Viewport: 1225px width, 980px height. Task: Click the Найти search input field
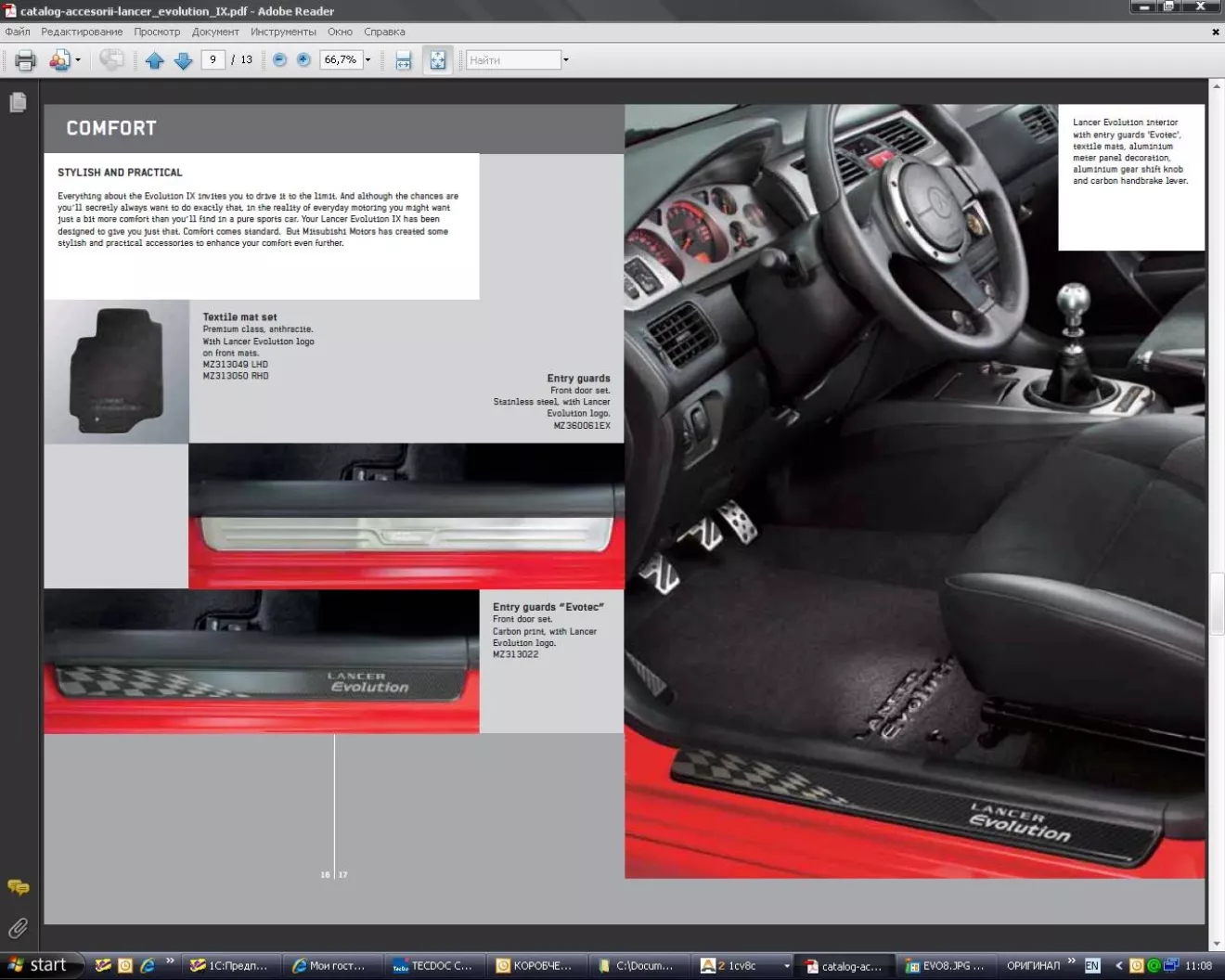pyautogui.click(x=513, y=60)
